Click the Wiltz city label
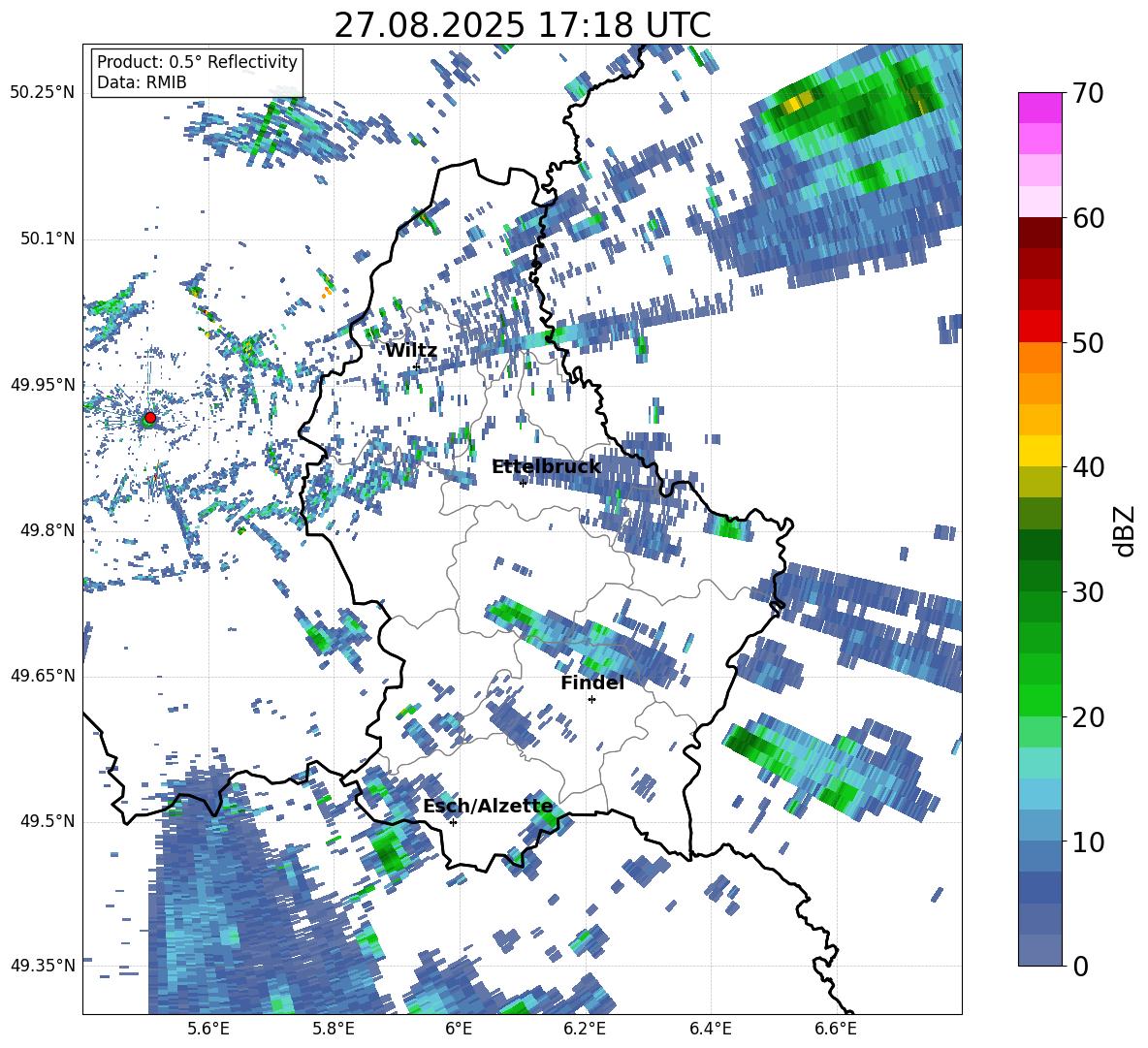 pyautogui.click(x=411, y=351)
